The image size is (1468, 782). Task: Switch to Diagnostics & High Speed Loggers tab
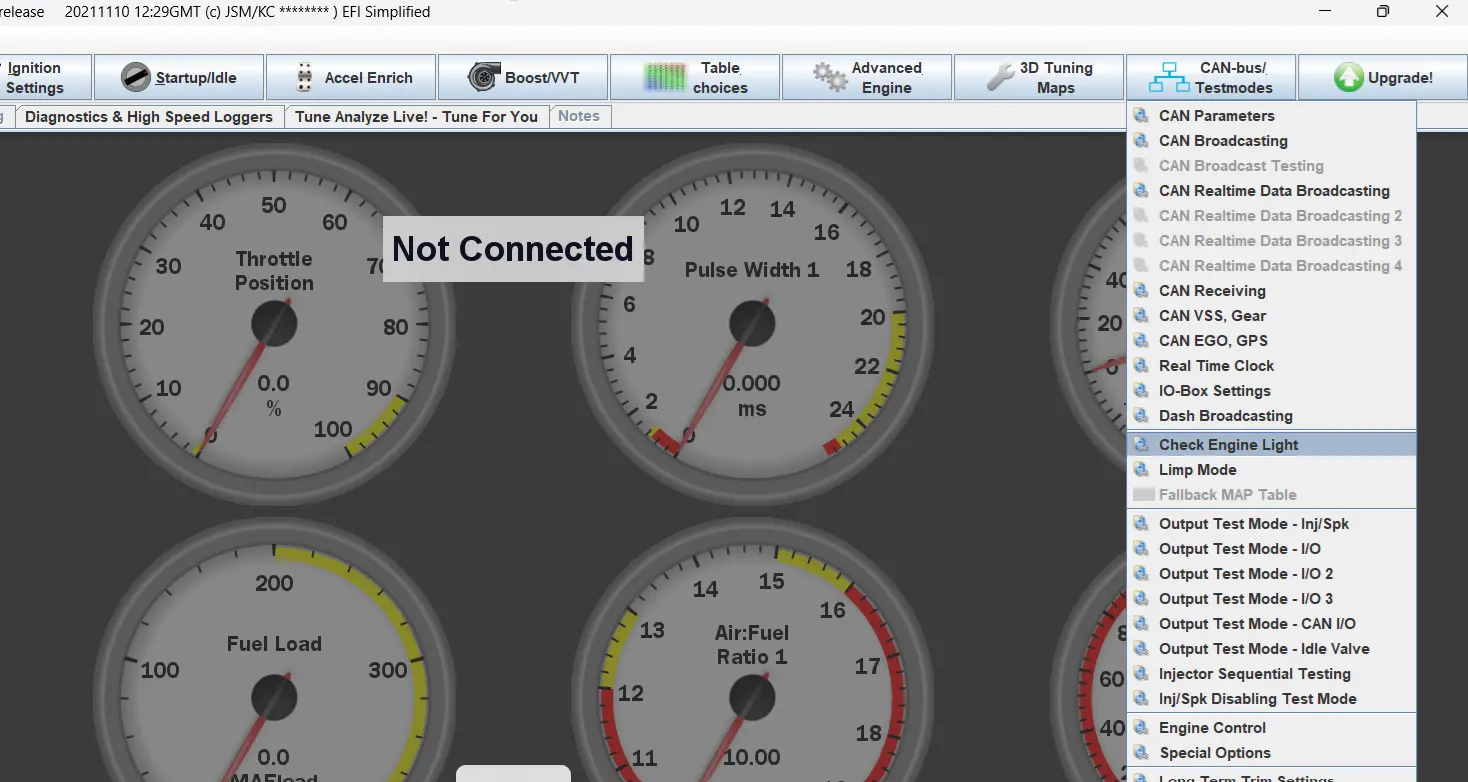tap(149, 117)
